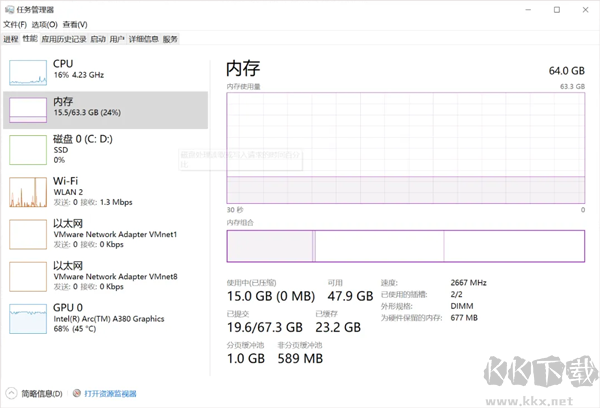This screenshot has height=408, width=600.
Task: Select the VMnet8 Ethernet adapter graph thumbnail
Action: (x=28, y=274)
